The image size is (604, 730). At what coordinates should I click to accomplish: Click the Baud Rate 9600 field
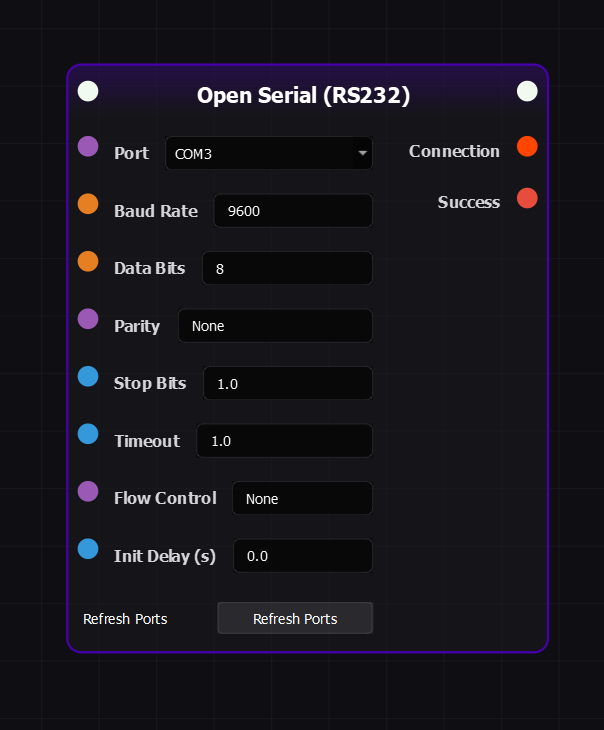[293, 211]
